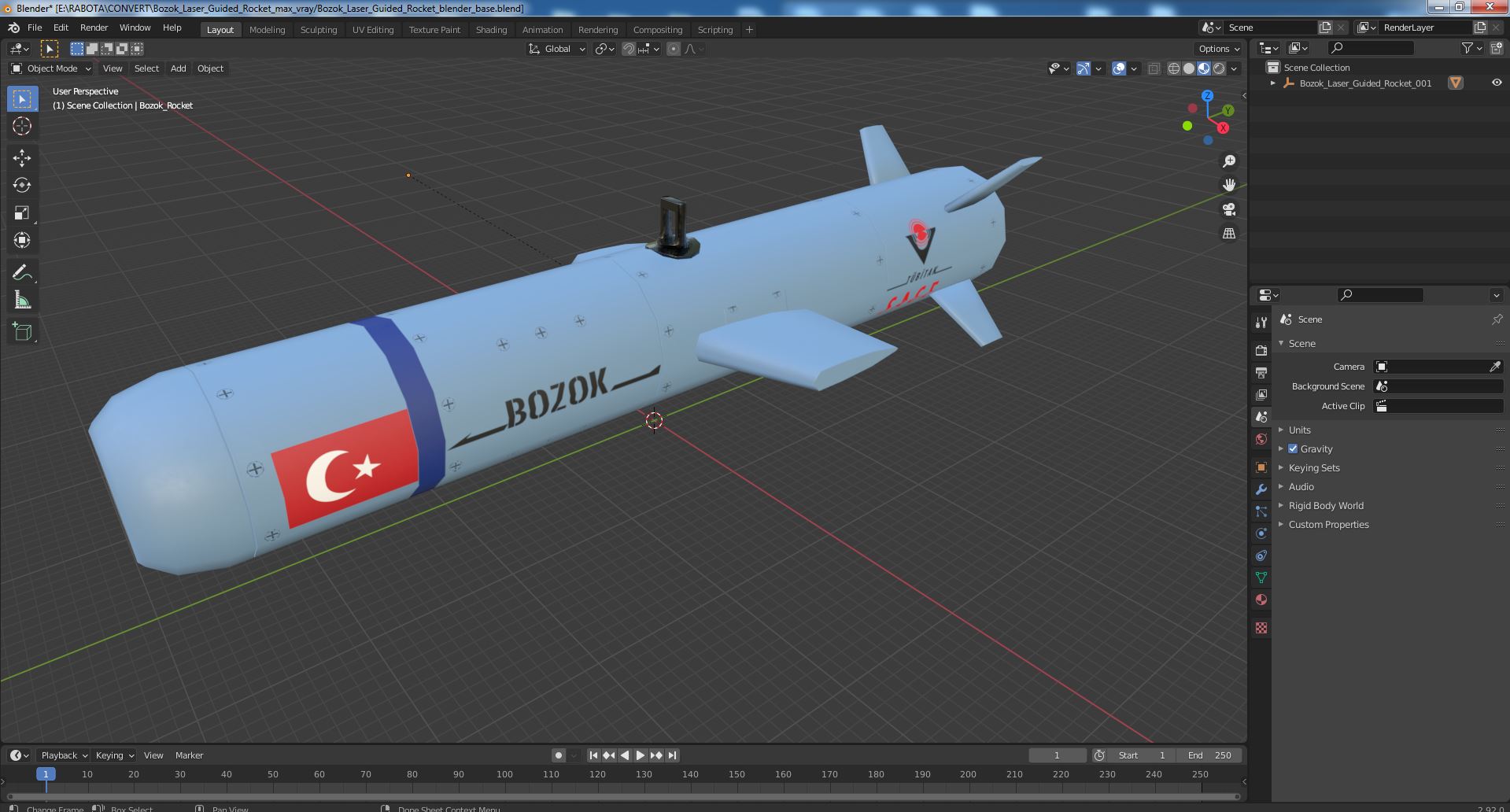Image resolution: width=1510 pixels, height=812 pixels.
Task: Open the World properties tab
Action: click(1261, 439)
